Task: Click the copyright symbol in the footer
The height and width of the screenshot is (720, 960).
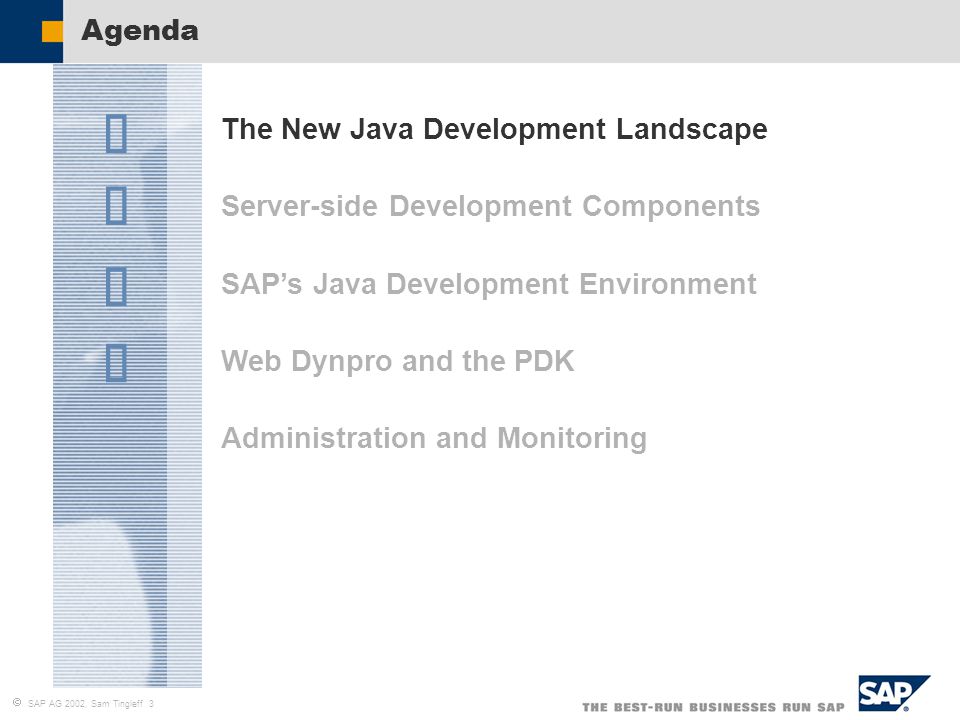Action: pyautogui.click(x=17, y=703)
